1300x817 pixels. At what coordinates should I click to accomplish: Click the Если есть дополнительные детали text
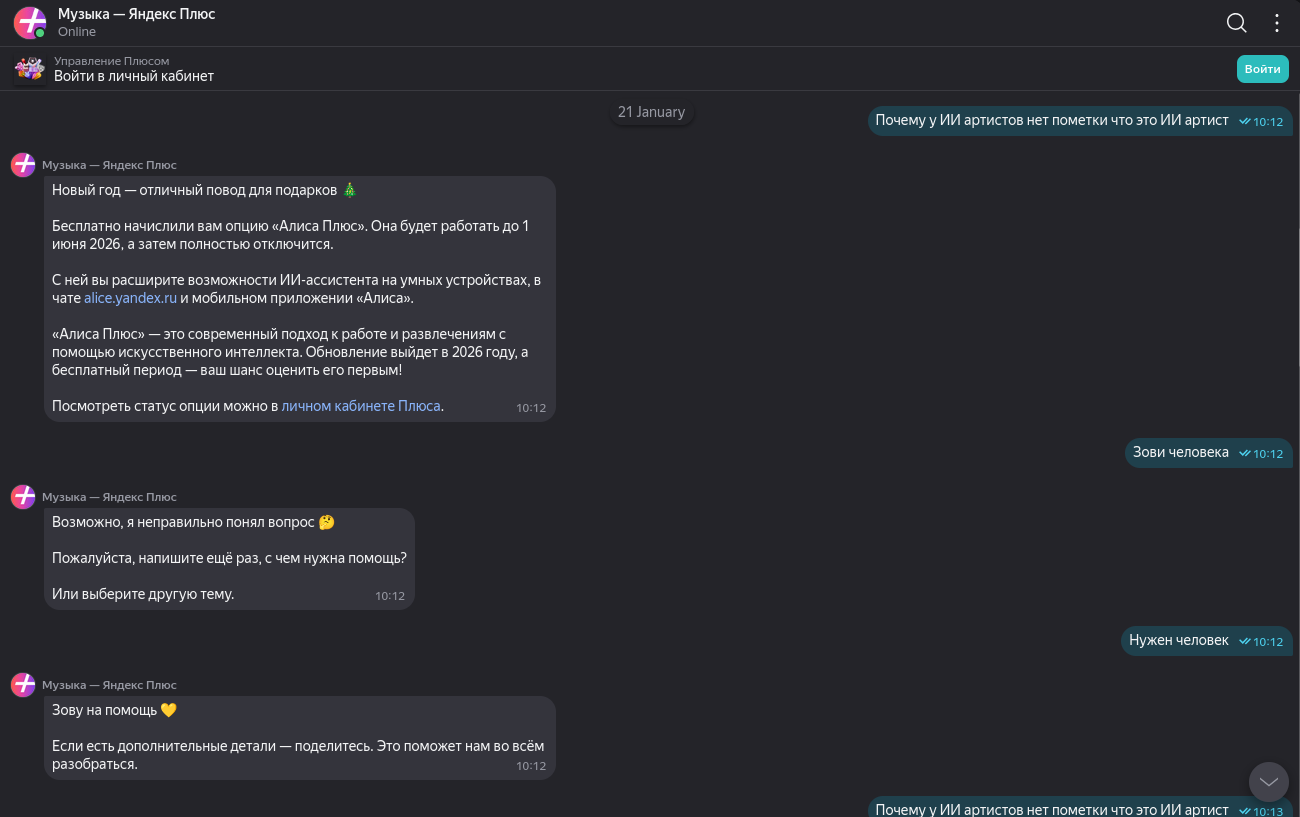pyautogui.click(x=298, y=755)
